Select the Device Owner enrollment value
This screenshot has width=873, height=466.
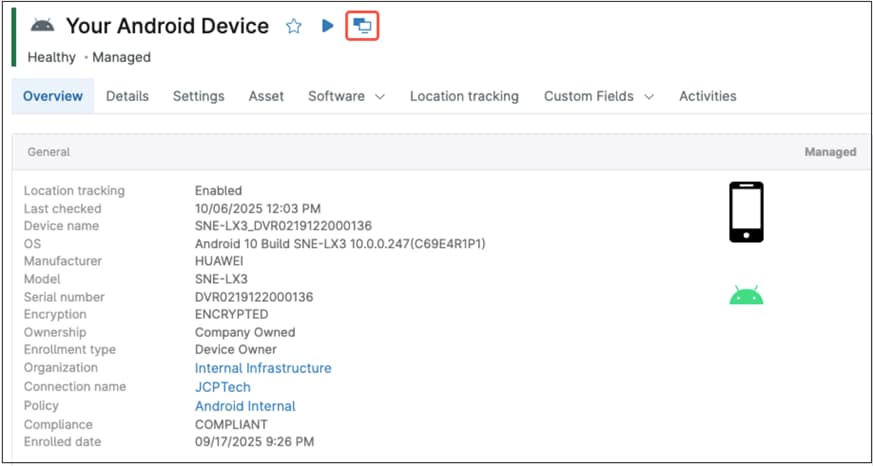[236, 350]
